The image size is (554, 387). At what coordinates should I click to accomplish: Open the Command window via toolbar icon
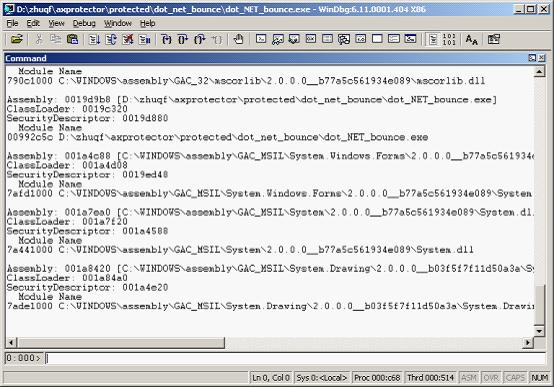[x=261, y=39]
